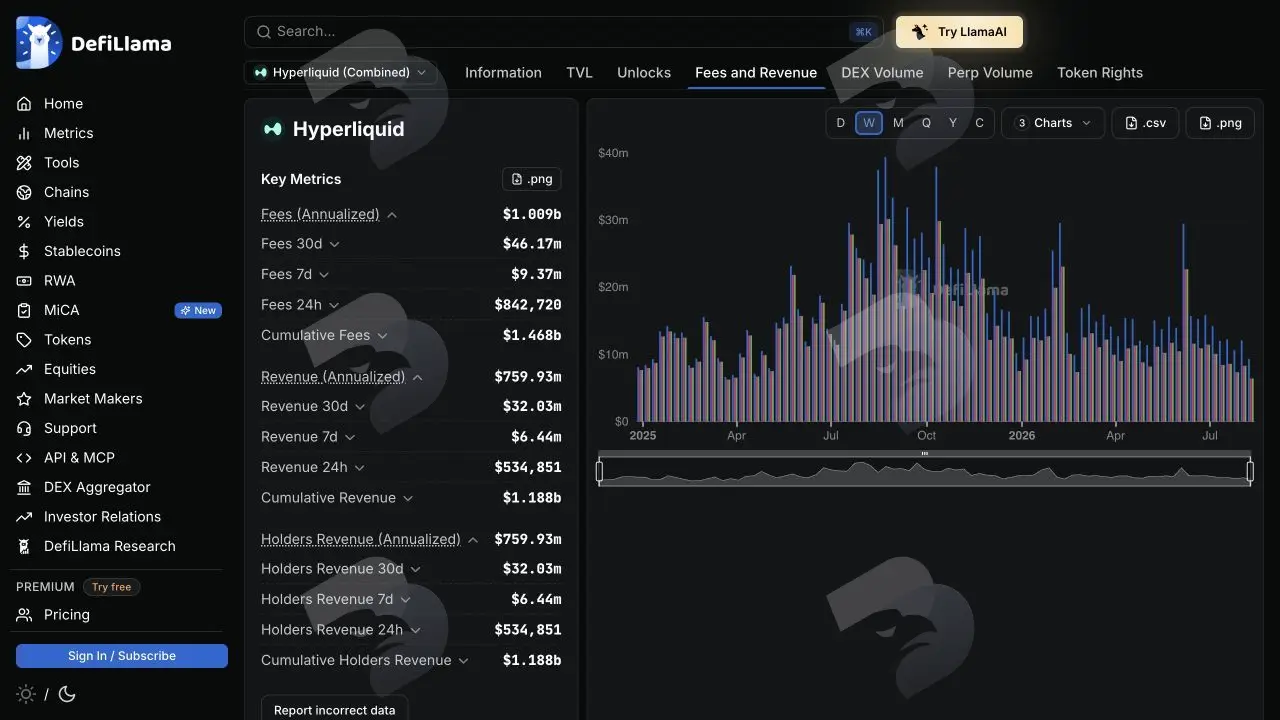The height and width of the screenshot is (720, 1280).
Task: Open Yields from the percent icon
Action: point(24,222)
